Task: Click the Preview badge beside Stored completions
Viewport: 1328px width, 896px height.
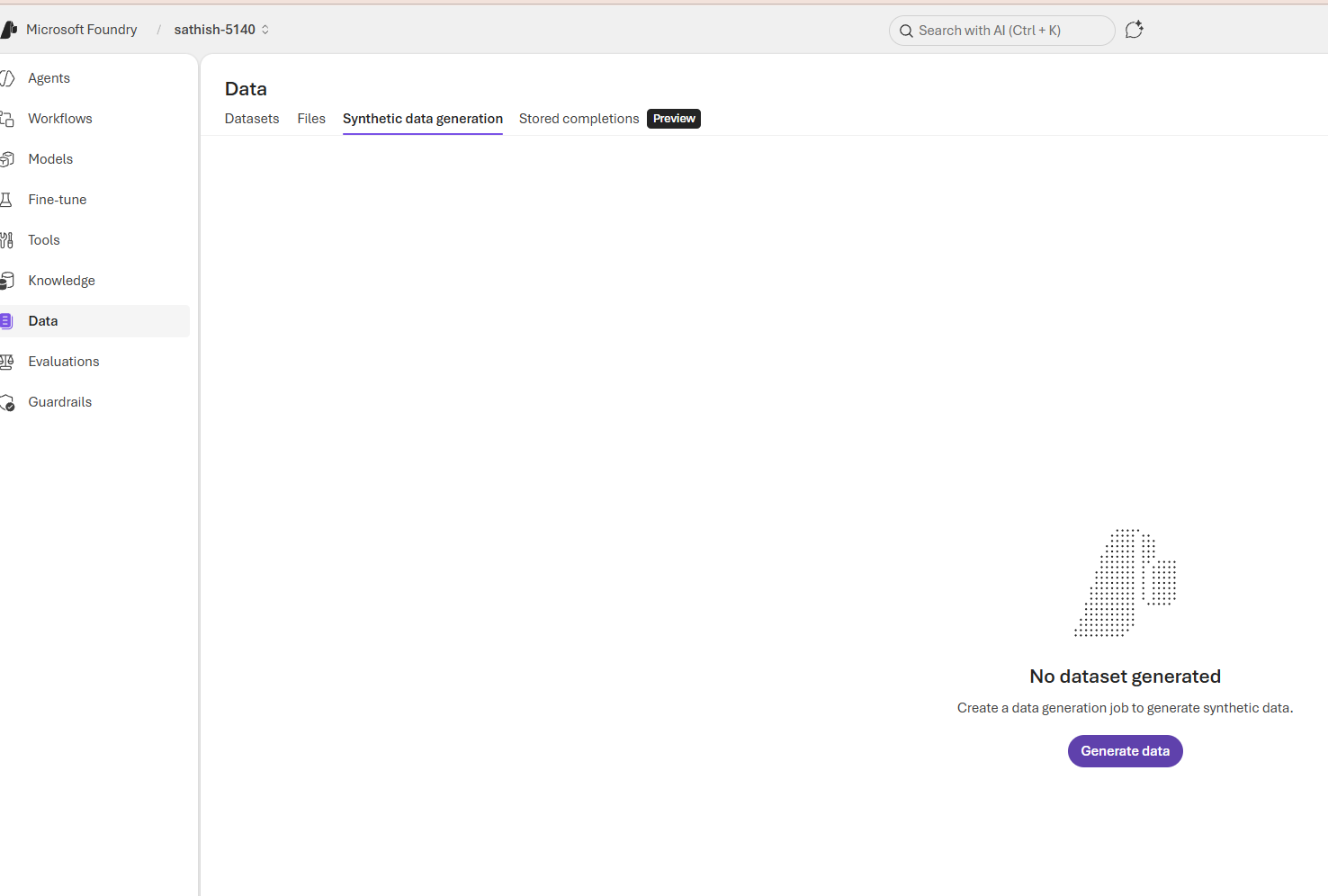Action: [674, 119]
